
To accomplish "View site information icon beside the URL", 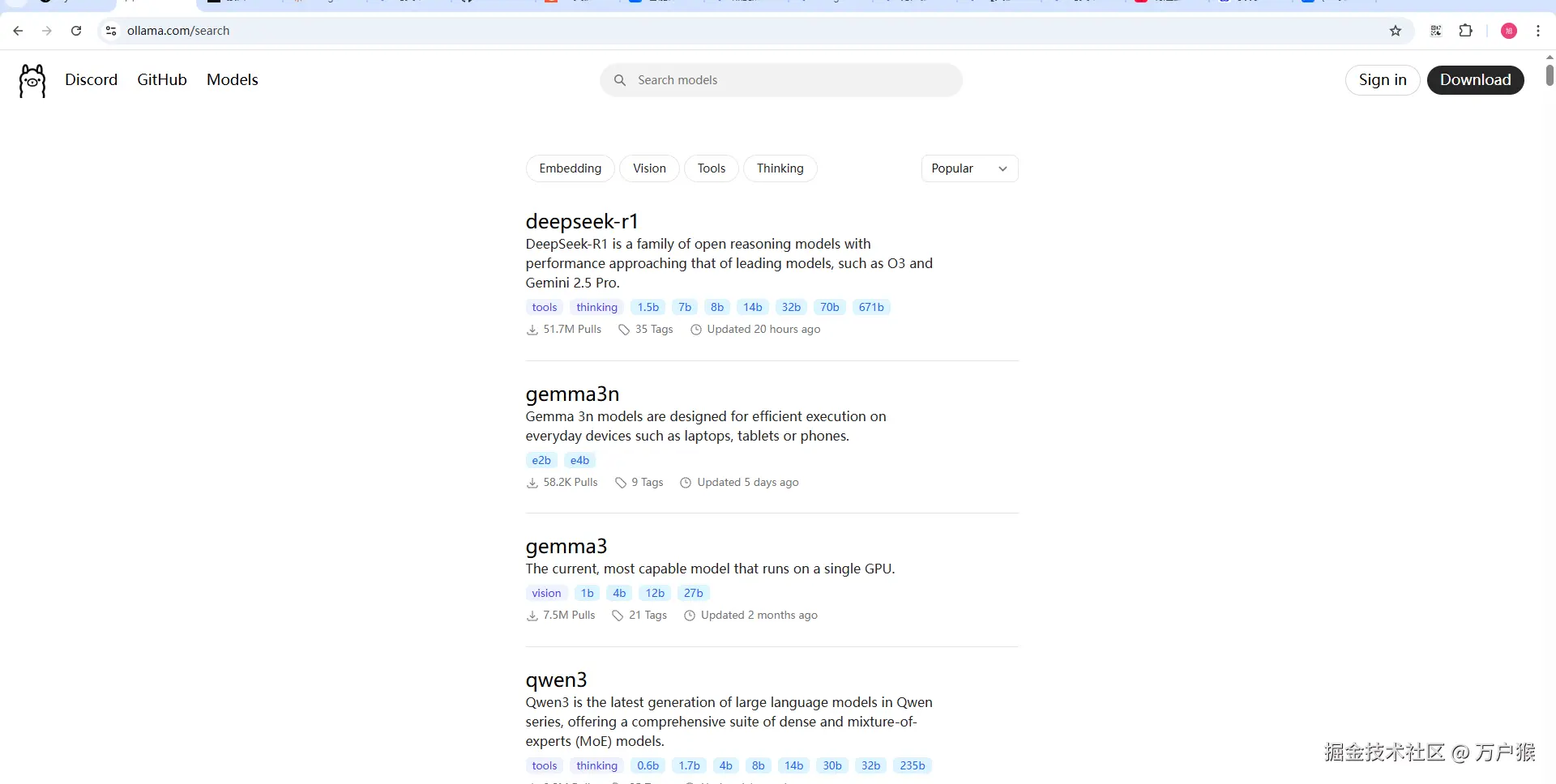I will [x=111, y=31].
